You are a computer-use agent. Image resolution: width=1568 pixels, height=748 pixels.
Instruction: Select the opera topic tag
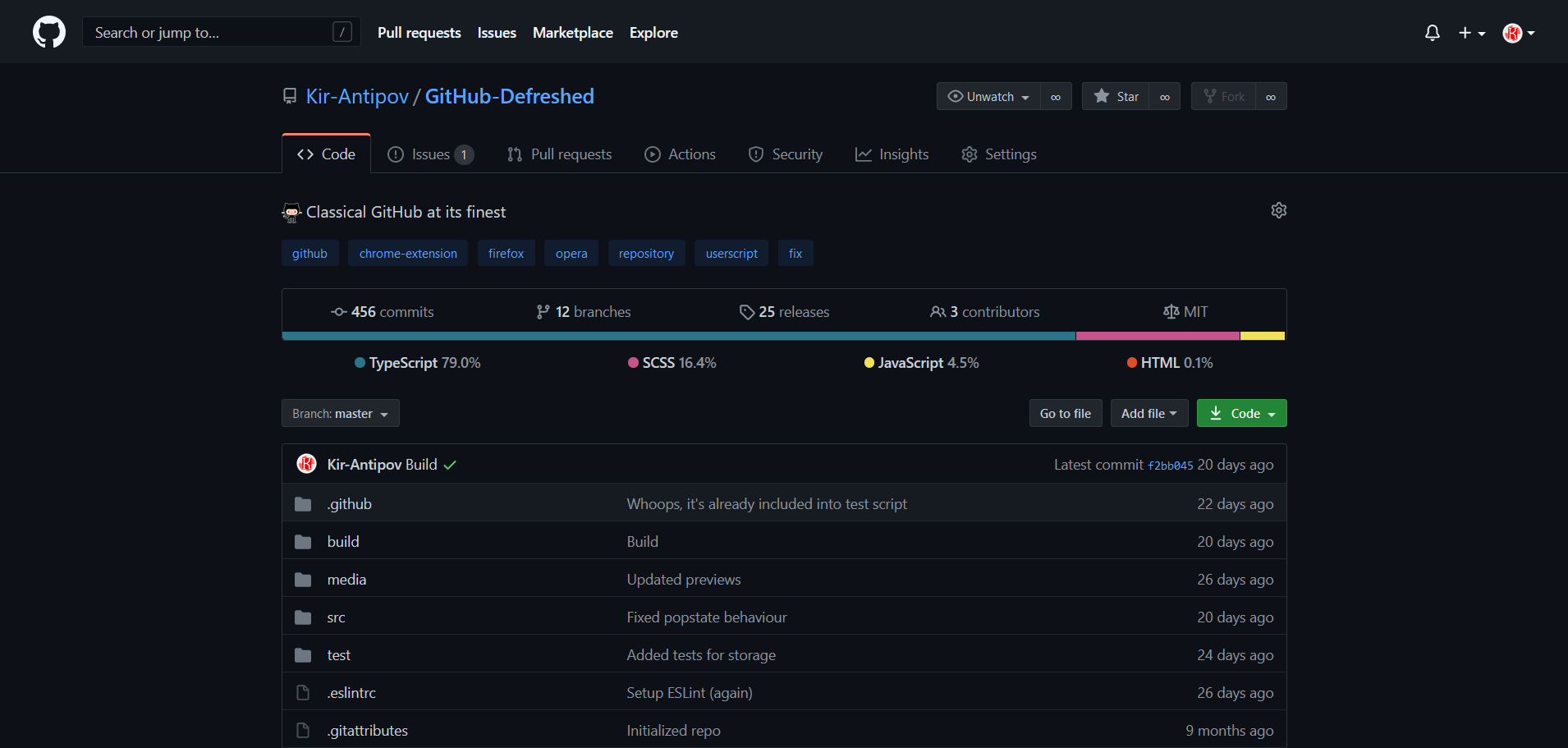coord(571,253)
